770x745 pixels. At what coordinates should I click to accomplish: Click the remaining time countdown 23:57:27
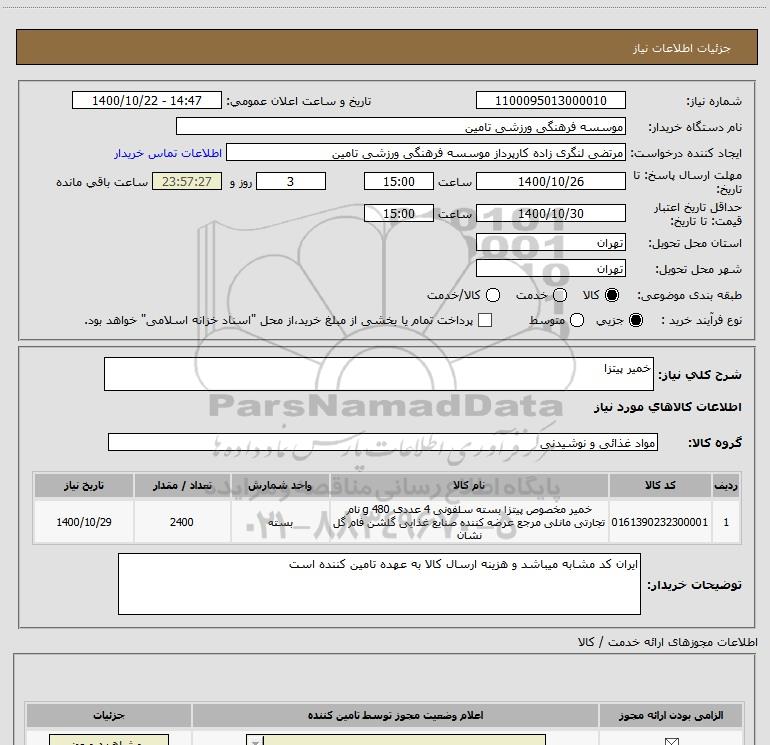click(x=187, y=181)
